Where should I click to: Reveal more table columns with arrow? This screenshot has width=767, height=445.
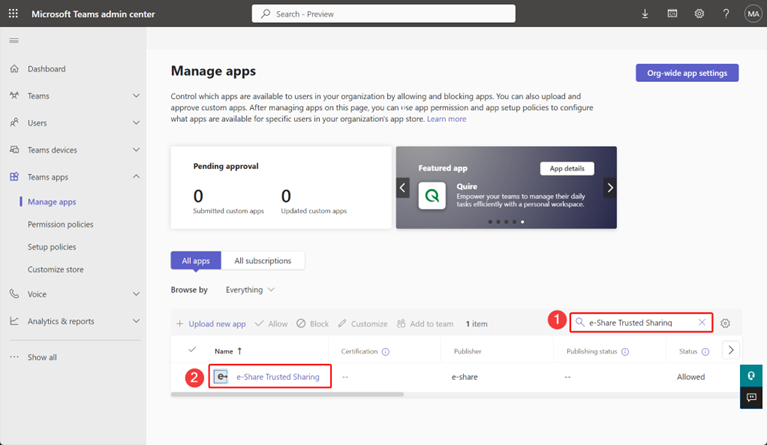[731, 350]
